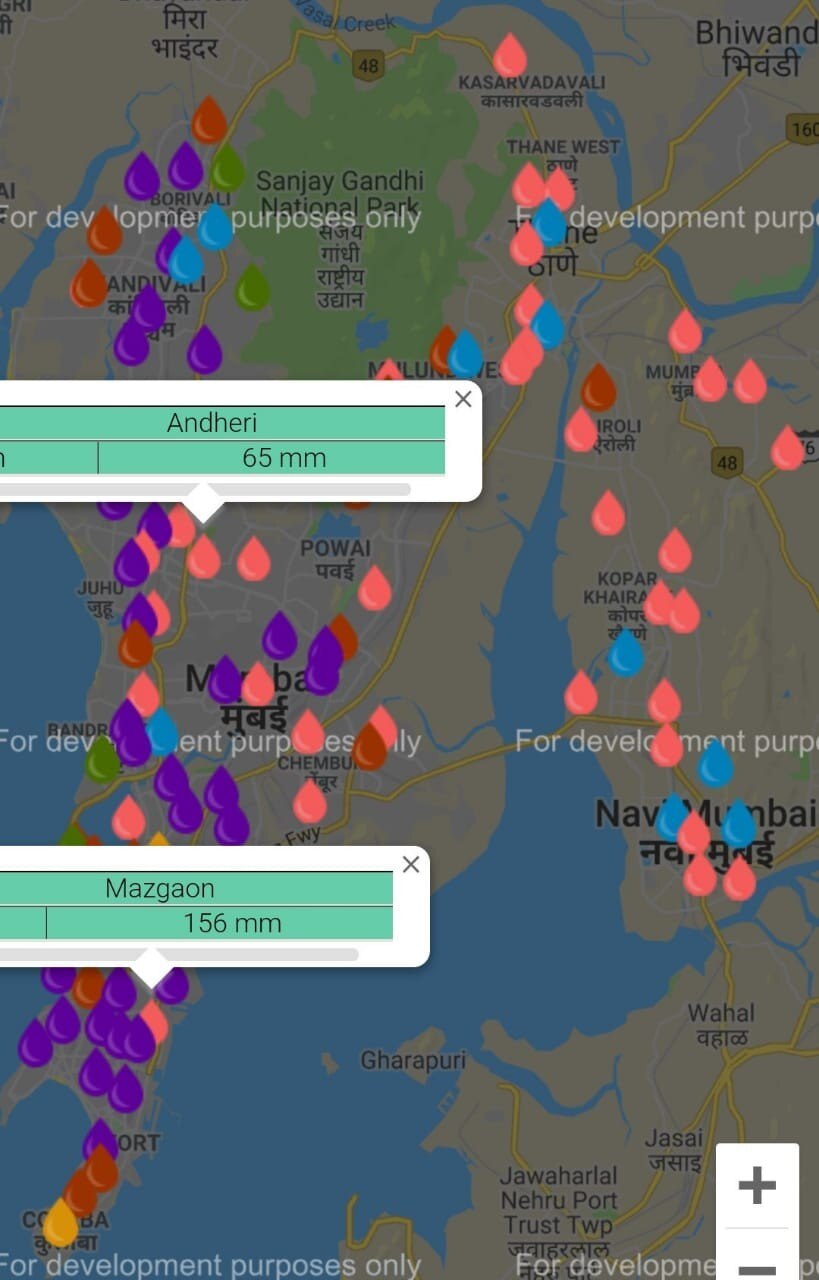Click the yellow raindrop marker at Colaba
Viewport: 819px width, 1280px height.
point(60,1222)
